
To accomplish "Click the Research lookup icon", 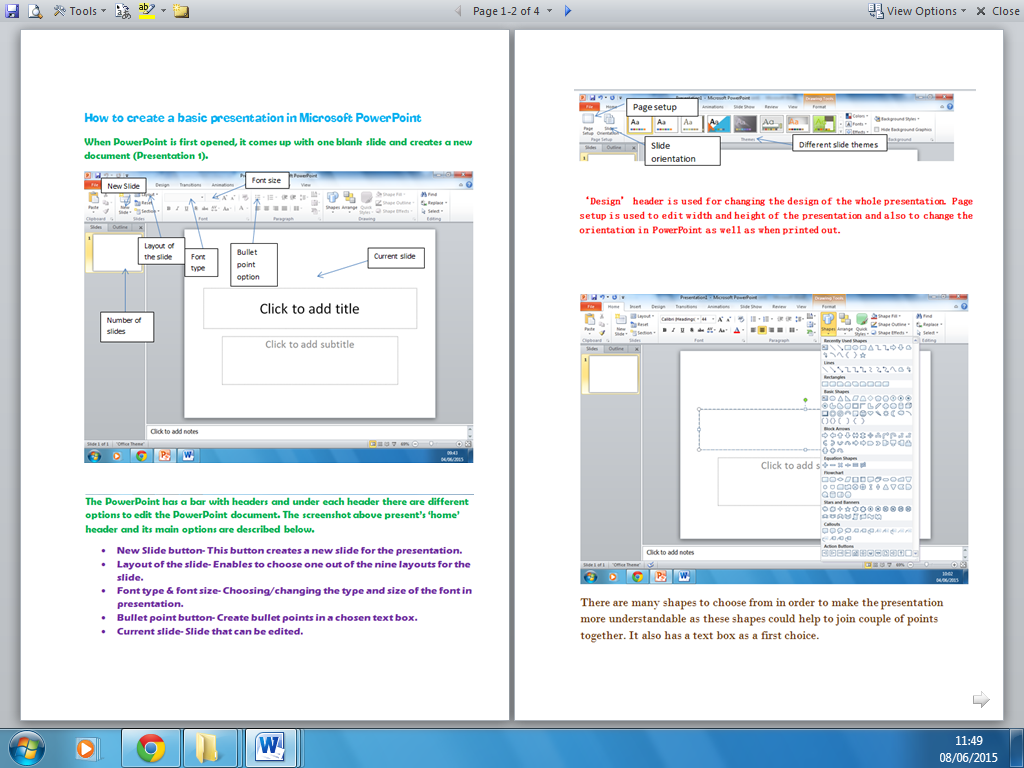I will (x=122, y=10).
